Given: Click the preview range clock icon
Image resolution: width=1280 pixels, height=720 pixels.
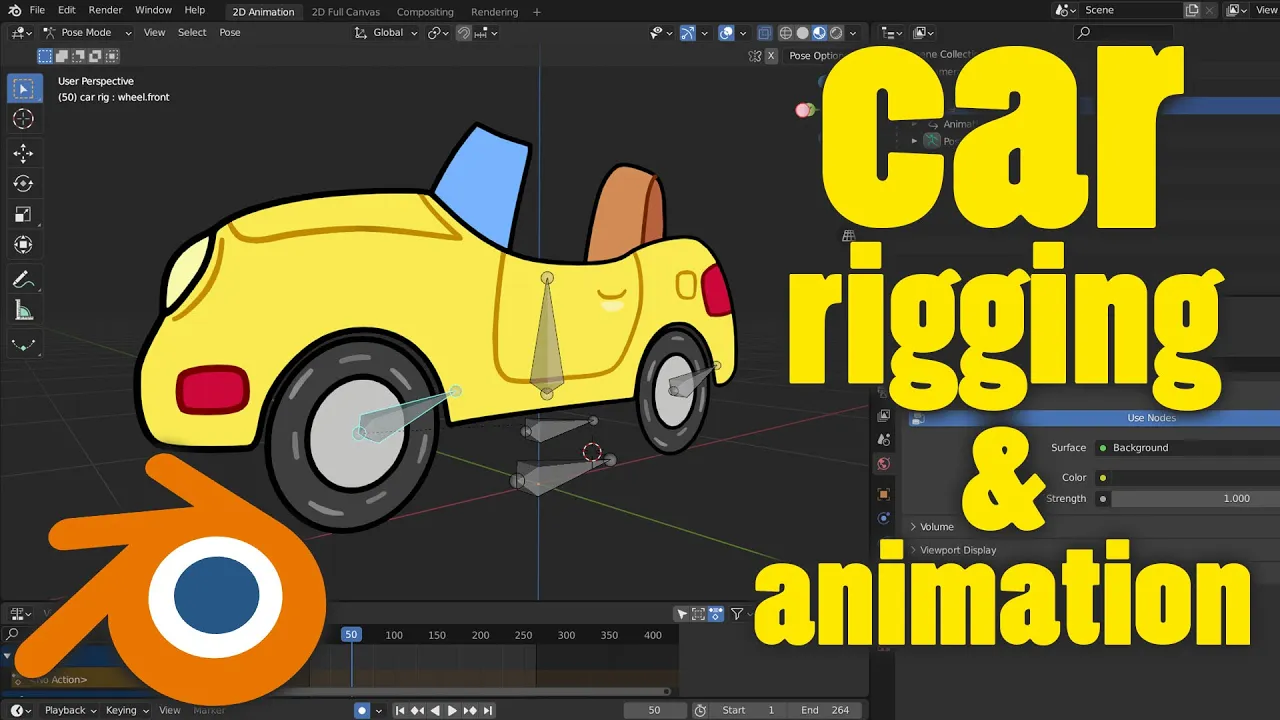Looking at the screenshot, I should tap(701, 710).
